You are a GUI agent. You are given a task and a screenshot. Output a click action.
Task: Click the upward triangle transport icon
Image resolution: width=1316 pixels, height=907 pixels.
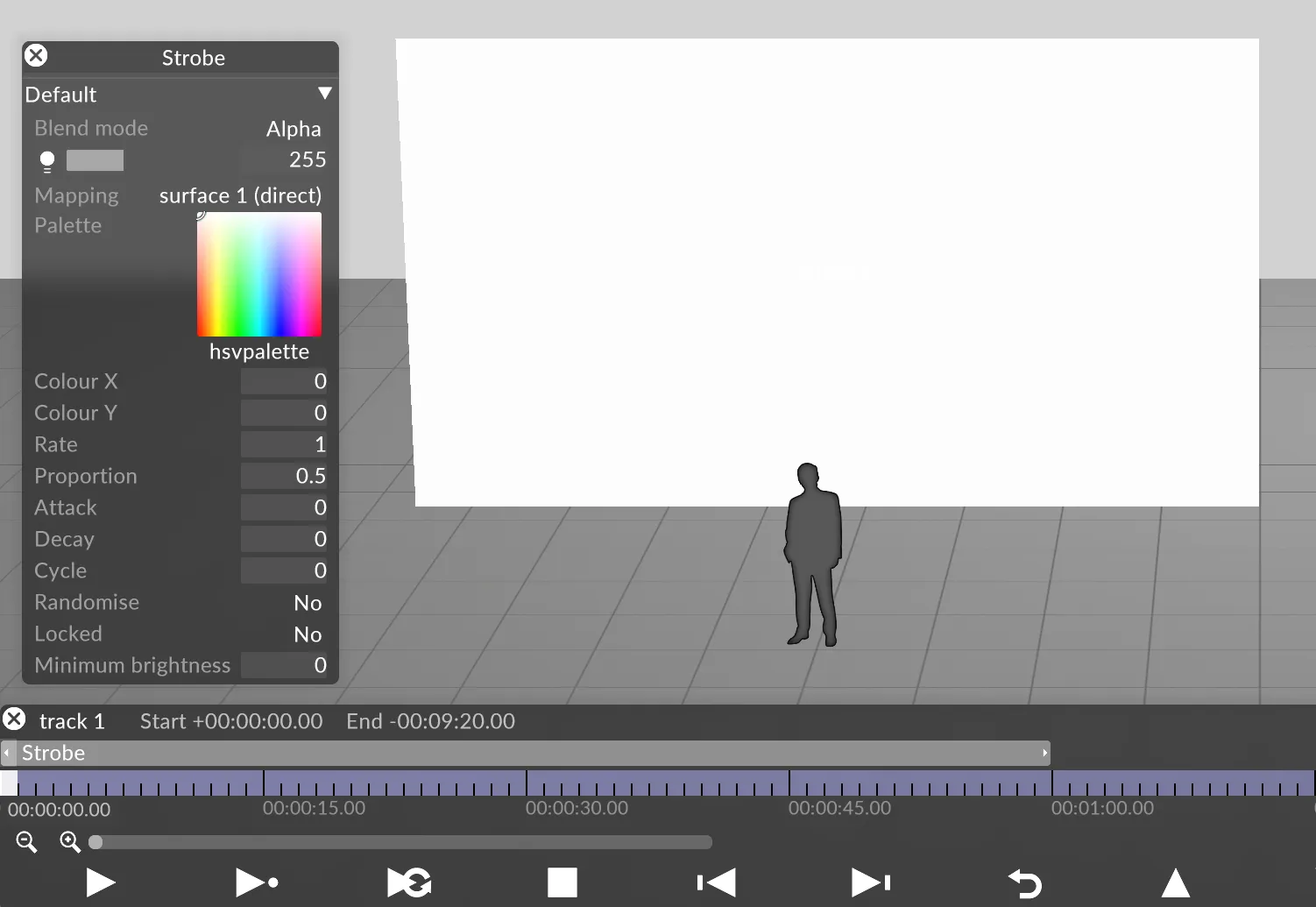1175,882
